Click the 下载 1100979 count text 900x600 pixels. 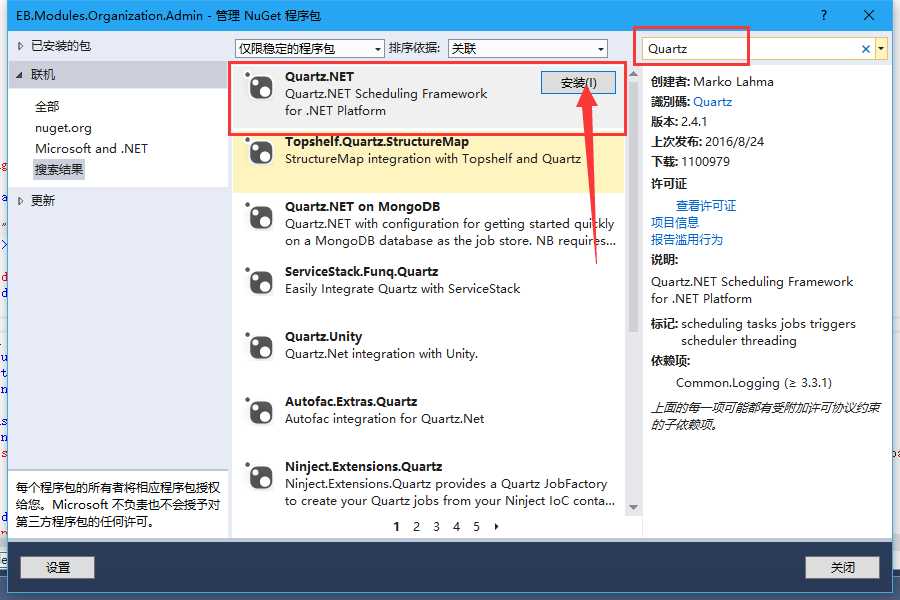(690, 162)
